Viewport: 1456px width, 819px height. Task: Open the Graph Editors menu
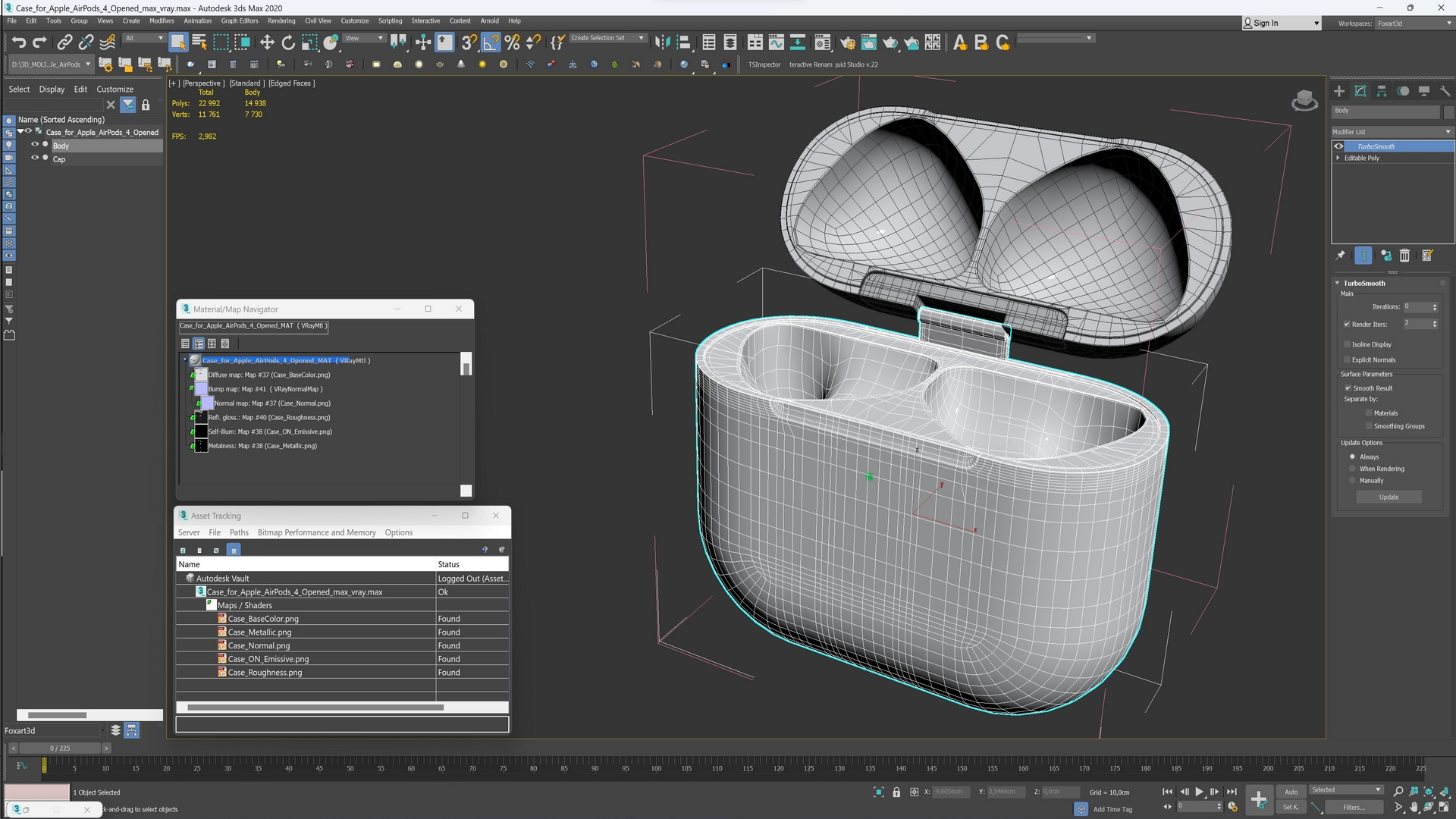(240, 21)
